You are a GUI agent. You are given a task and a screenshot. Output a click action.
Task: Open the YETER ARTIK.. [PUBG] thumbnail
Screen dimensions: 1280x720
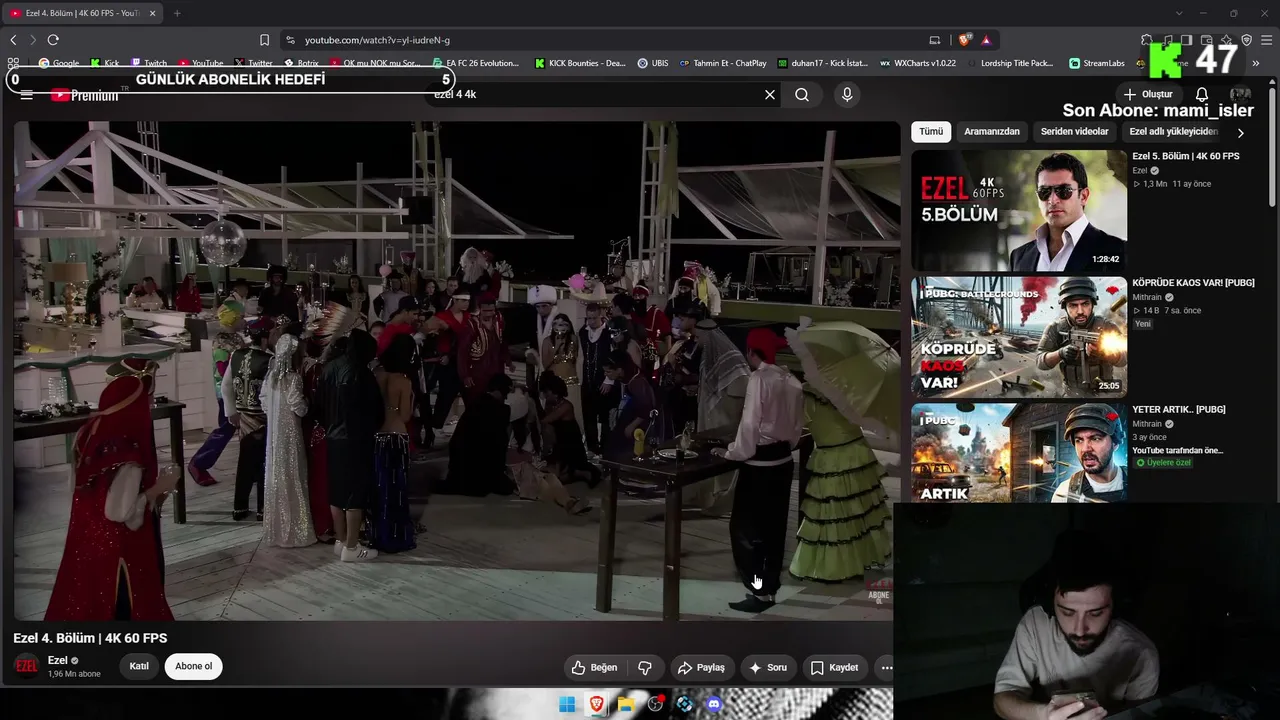[x=1019, y=453]
